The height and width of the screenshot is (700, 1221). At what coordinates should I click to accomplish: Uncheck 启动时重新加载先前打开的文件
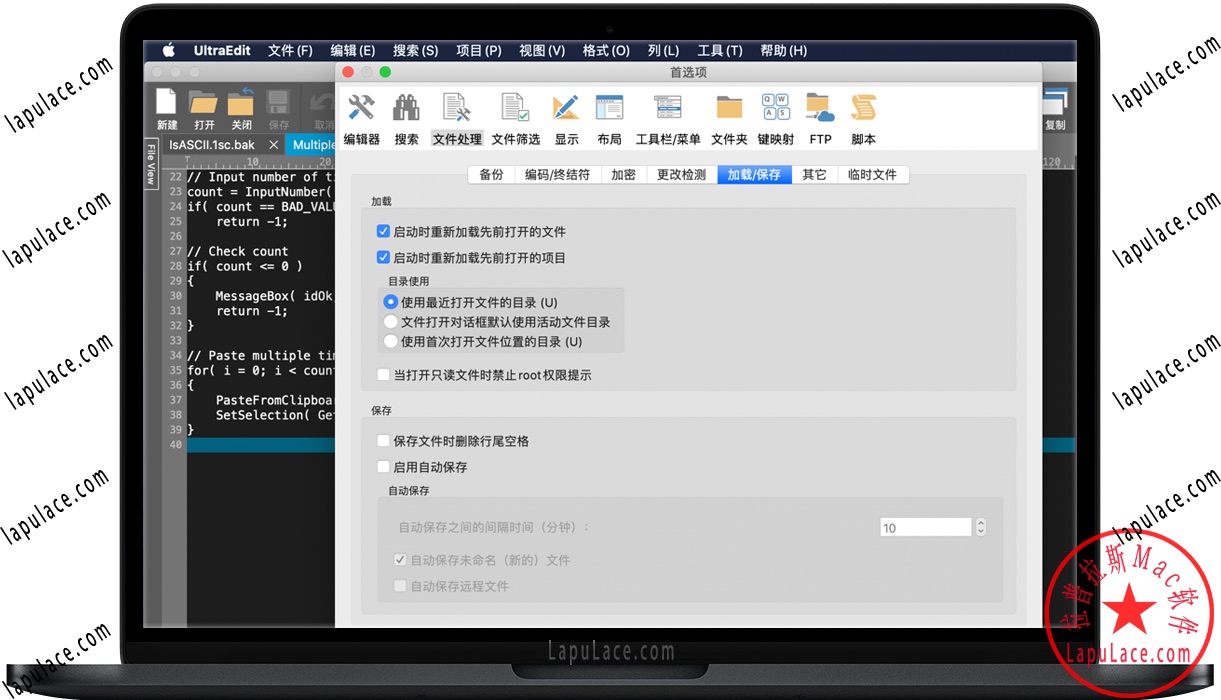coord(383,231)
